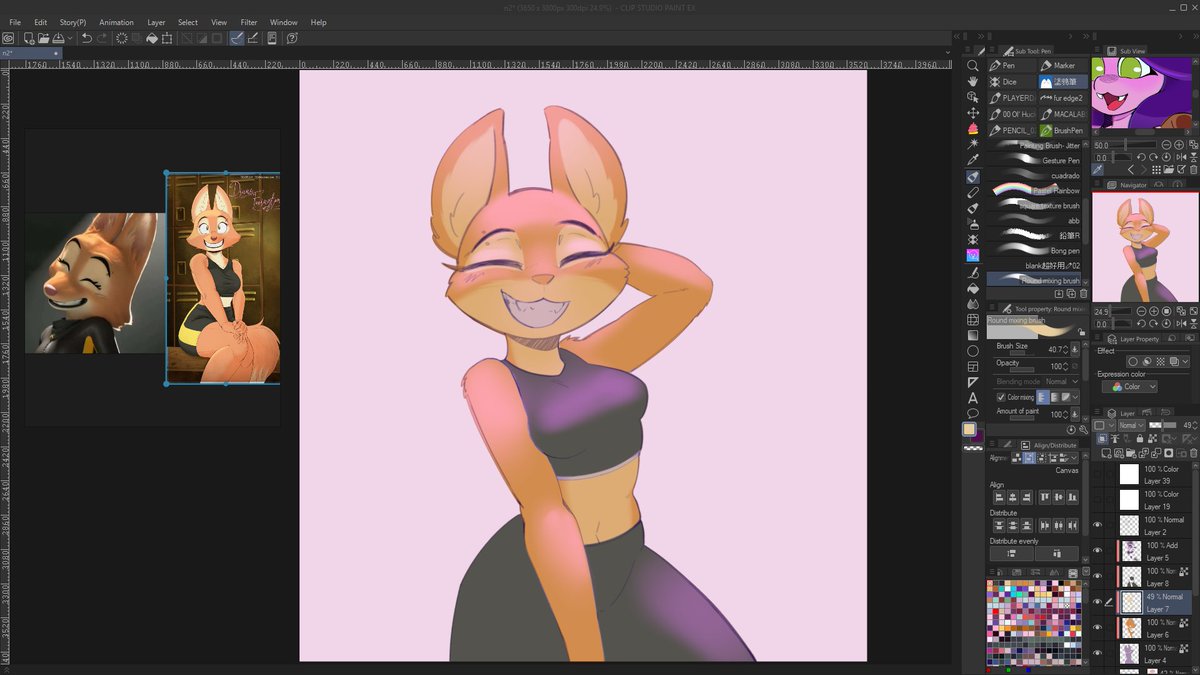Hide Layer 8

click(1097, 576)
